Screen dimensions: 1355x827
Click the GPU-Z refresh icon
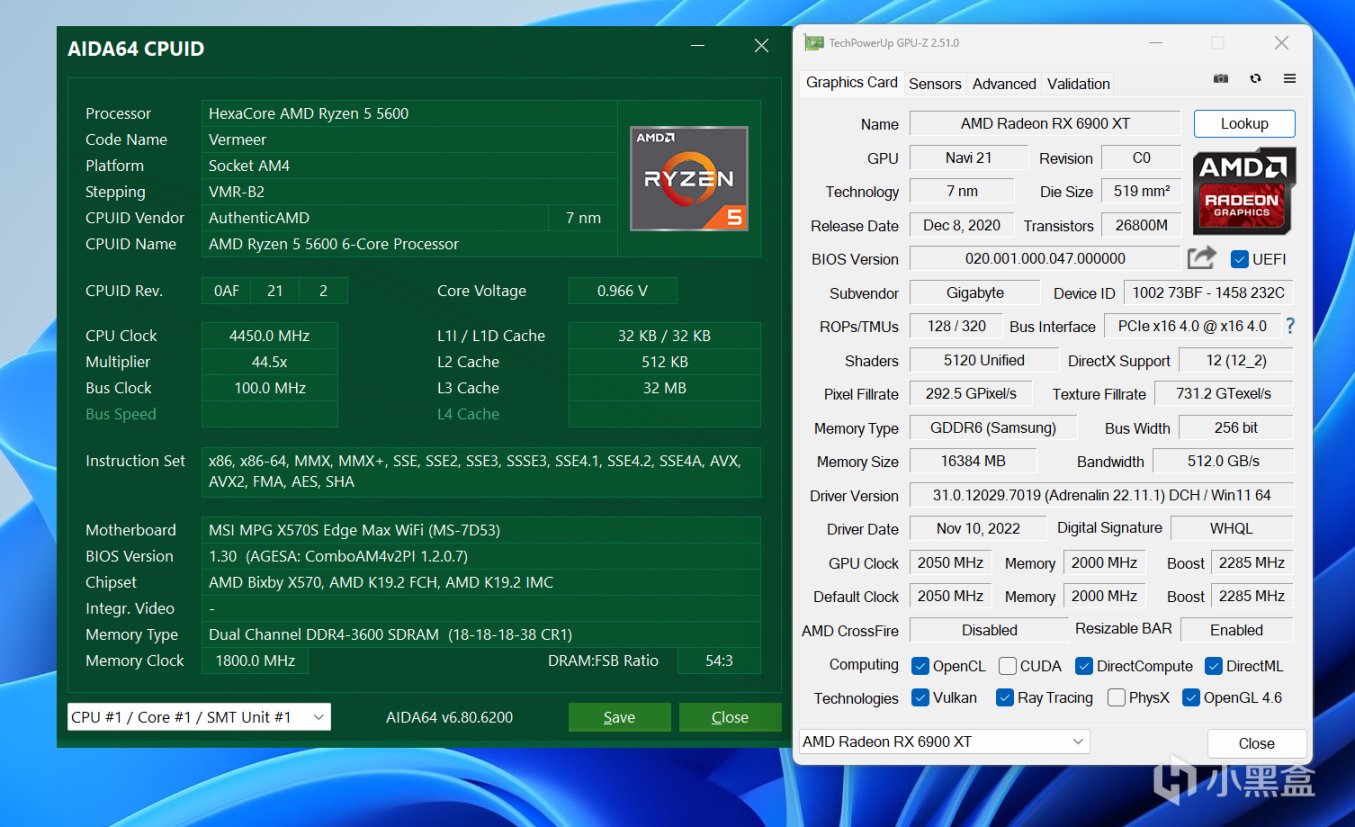[1255, 79]
